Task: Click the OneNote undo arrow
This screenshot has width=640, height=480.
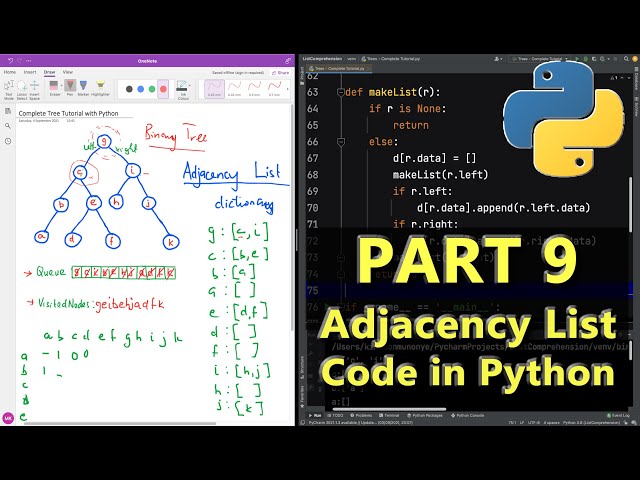Action: coord(11,61)
